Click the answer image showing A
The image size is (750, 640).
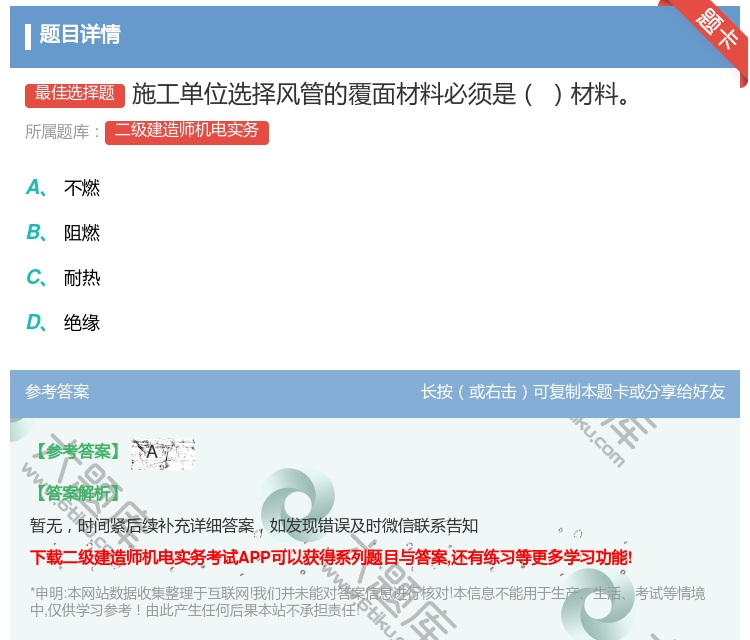163,453
